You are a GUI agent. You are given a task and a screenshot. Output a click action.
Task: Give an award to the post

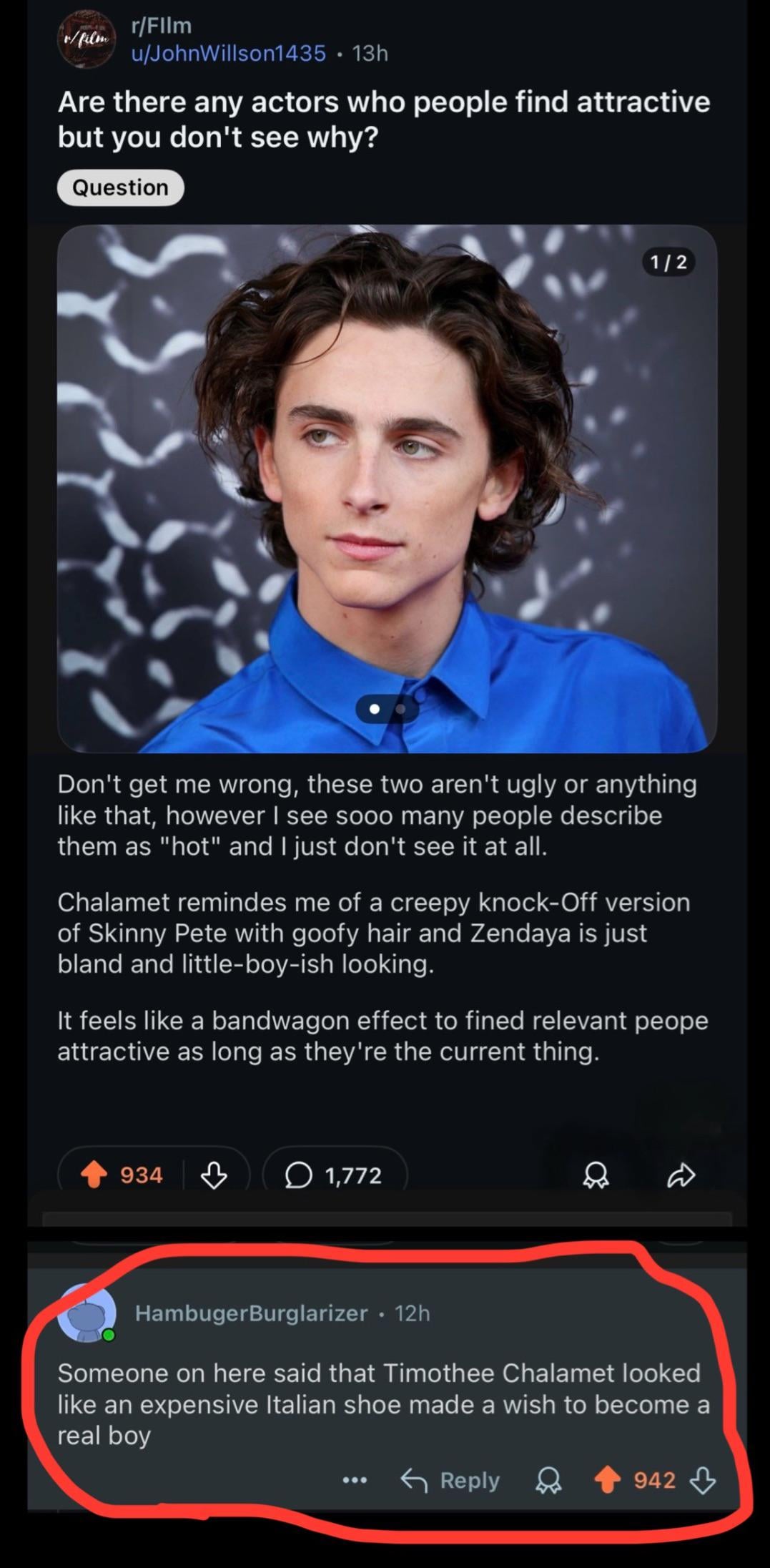click(x=596, y=1175)
